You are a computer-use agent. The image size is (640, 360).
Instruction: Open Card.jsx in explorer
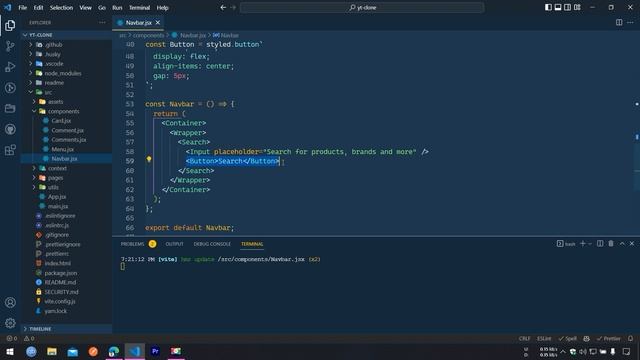coord(61,121)
